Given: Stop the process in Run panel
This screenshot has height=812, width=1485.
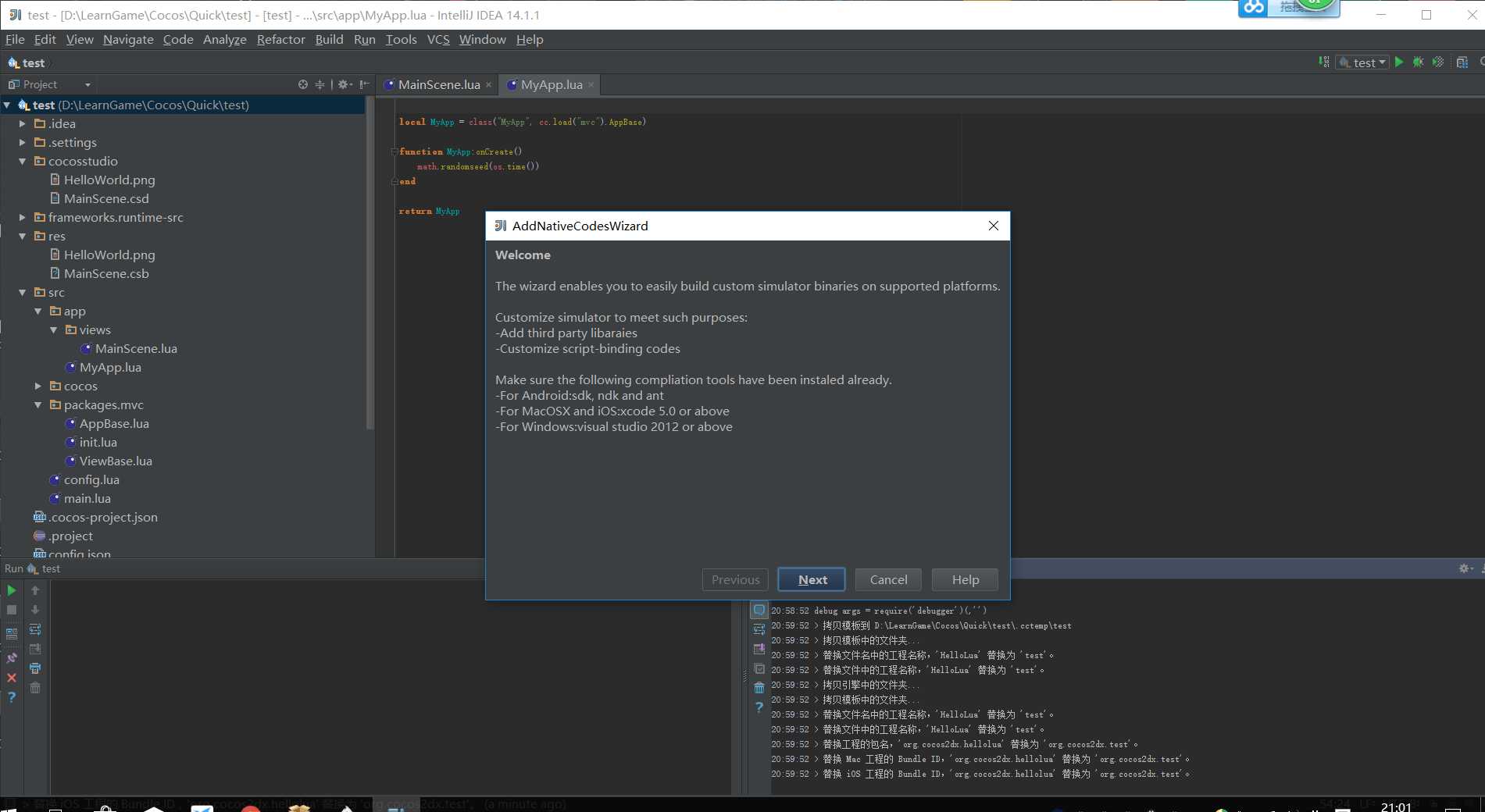Looking at the screenshot, I should (12, 610).
